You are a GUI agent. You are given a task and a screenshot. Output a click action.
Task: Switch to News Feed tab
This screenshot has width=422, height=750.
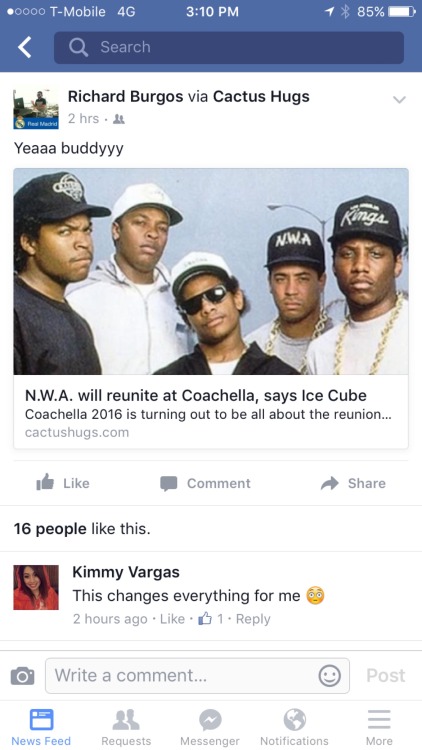tap(41, 727)
